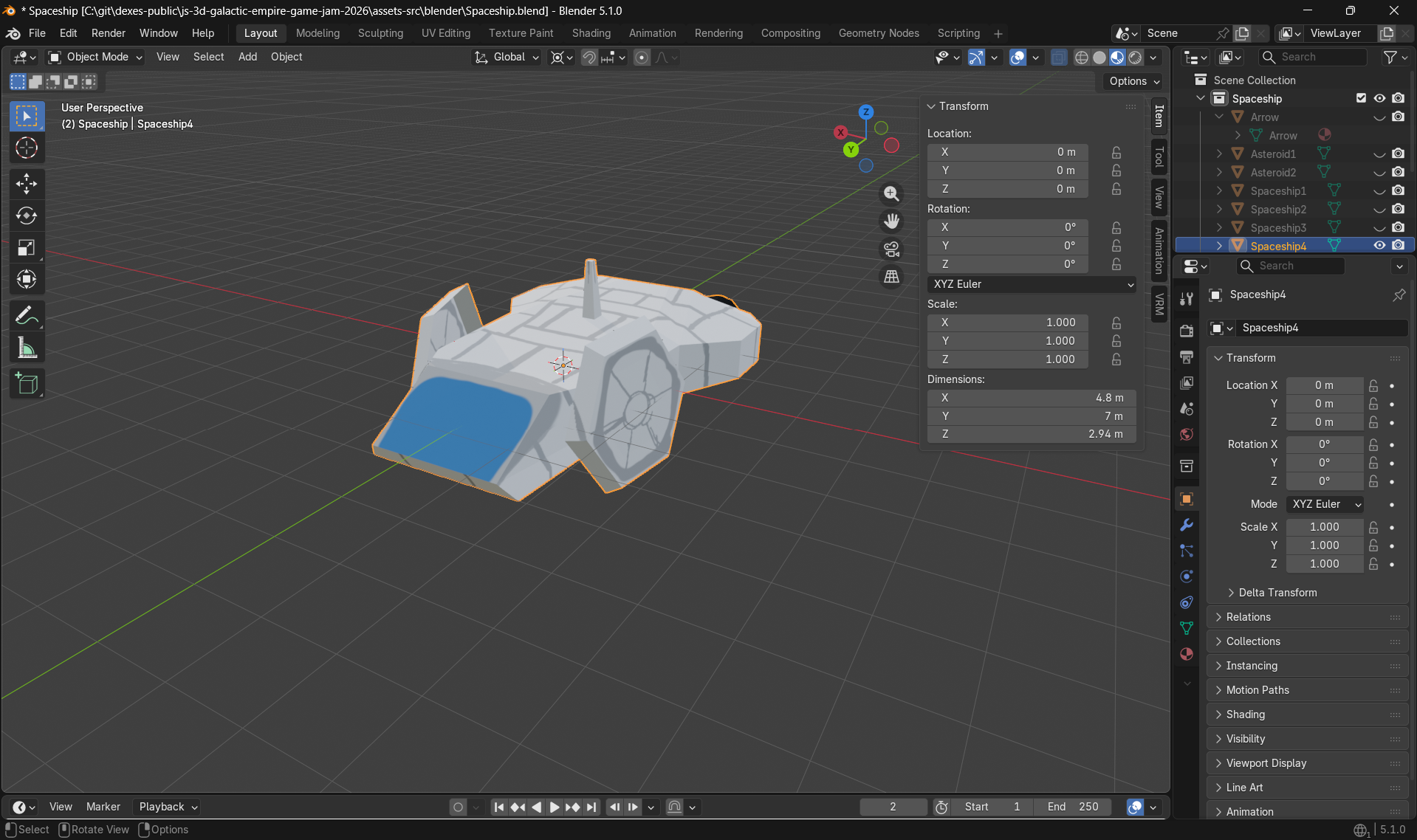Image resolution: width=1417 pixels, height=840 pixels.
Task: Switch to the UV Editing workspace tab
Action: tap(445, 33)
